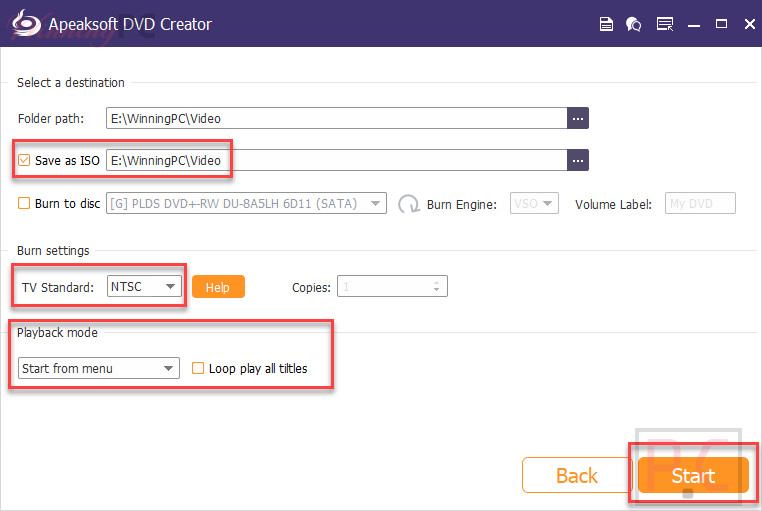Click the Start button to begin burning
The image size is (762, 511).
coord(693,476)
